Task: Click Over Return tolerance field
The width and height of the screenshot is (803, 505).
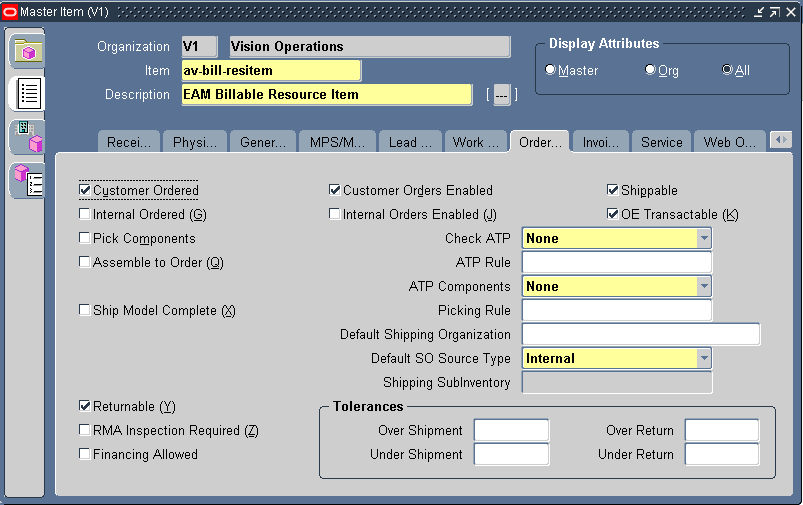Action: (722, 430)
